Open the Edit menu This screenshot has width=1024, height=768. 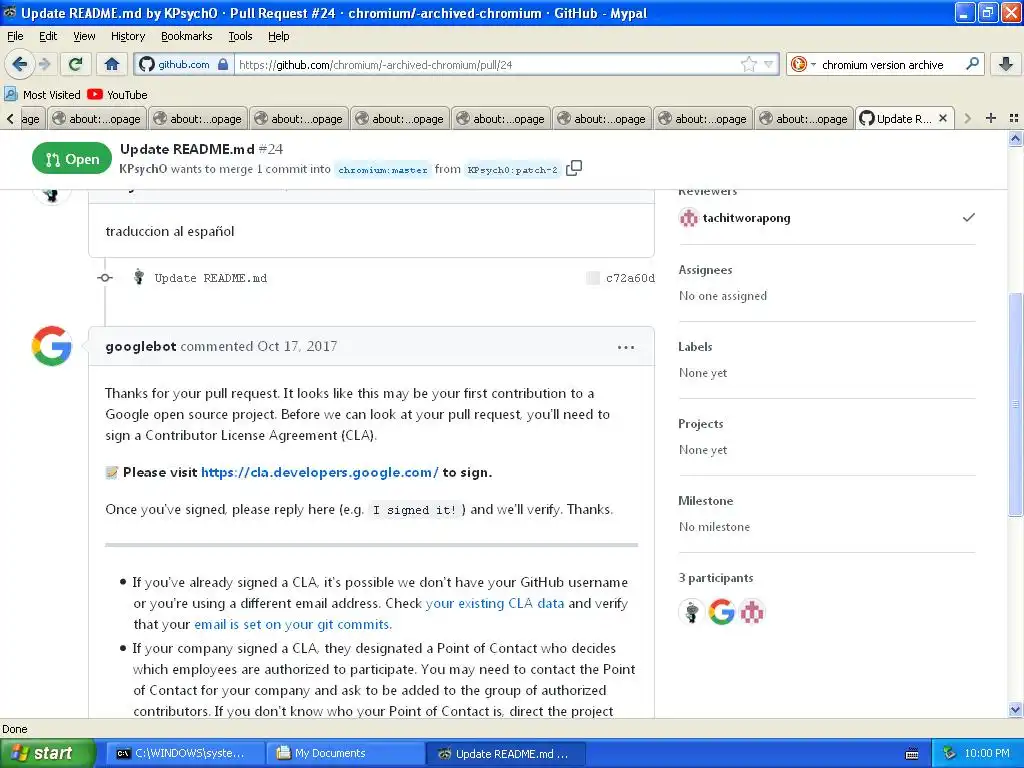click(48, 36)
